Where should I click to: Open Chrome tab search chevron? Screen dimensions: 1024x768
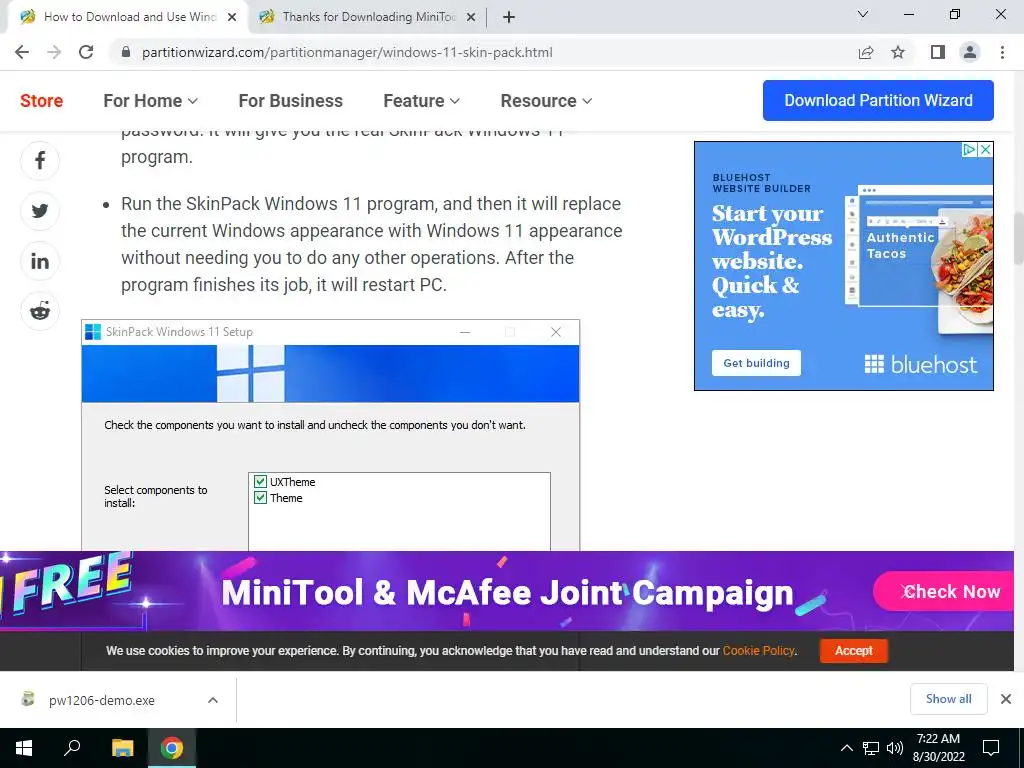tap(863, 14)
